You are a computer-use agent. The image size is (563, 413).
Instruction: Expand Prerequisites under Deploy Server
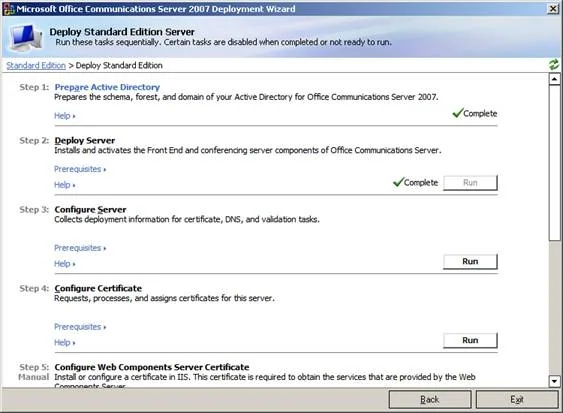(80, 169)
